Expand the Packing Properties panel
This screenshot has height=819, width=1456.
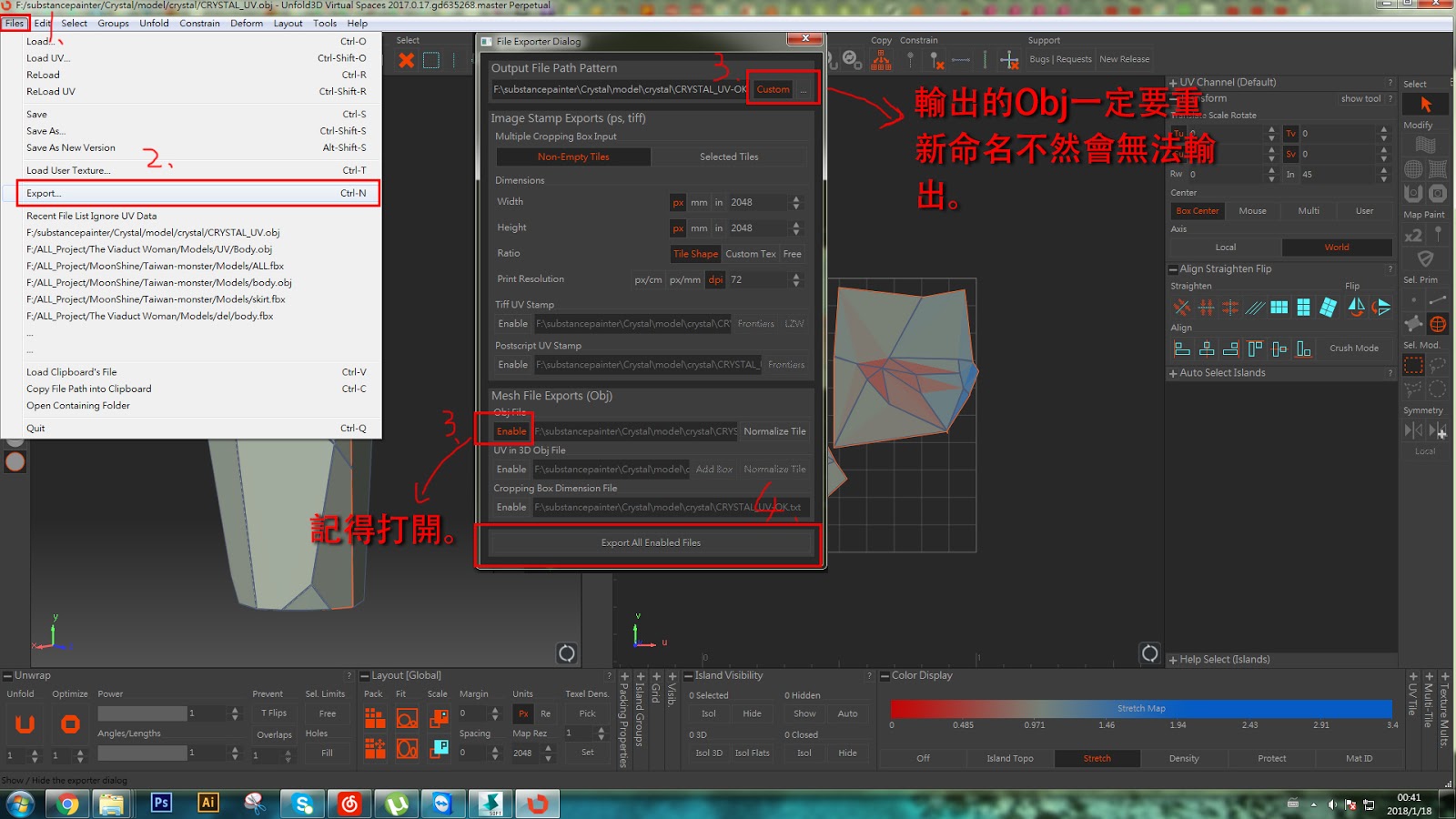[624, 677]
